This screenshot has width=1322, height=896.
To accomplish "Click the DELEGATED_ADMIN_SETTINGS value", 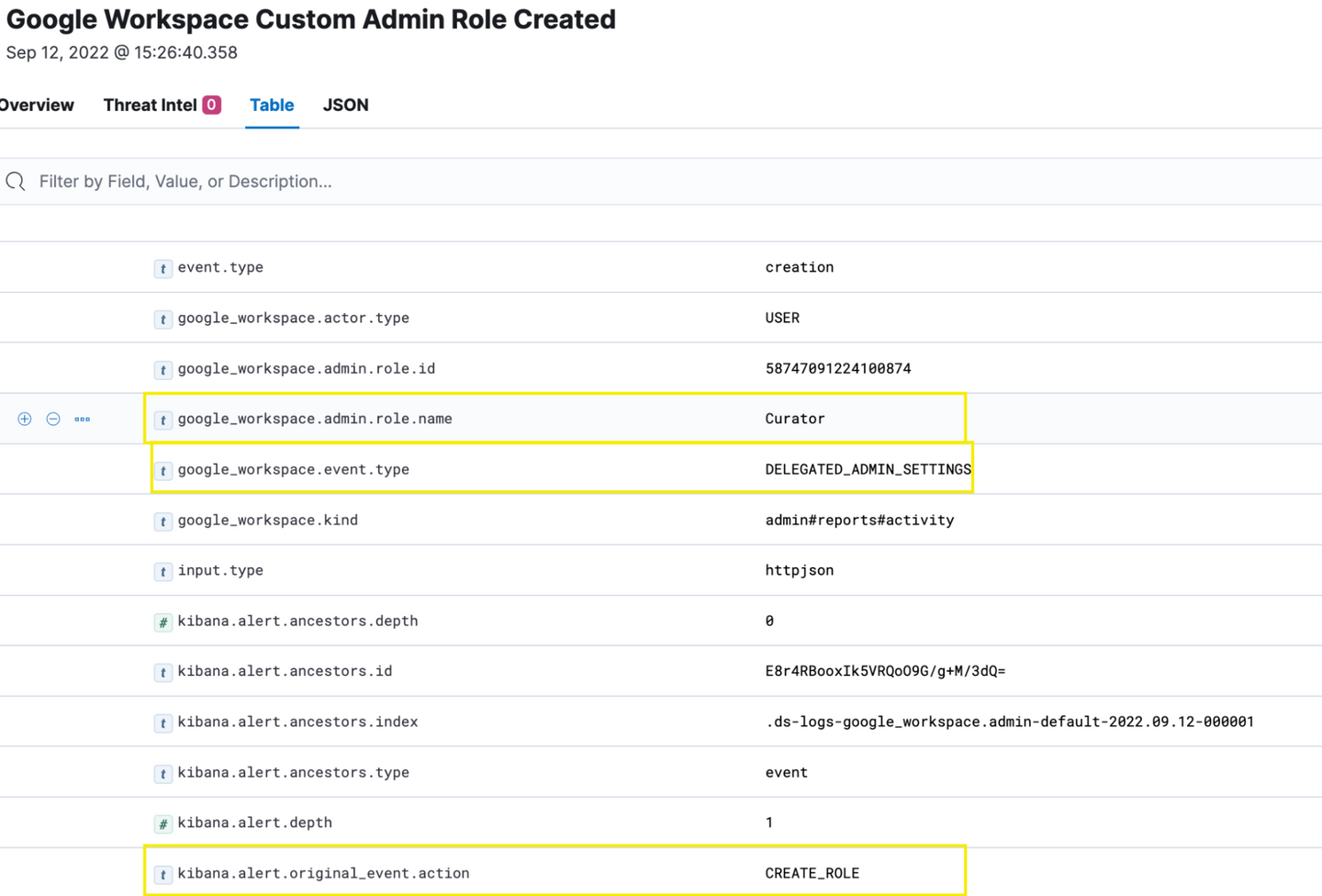I will tap(868, 470).
